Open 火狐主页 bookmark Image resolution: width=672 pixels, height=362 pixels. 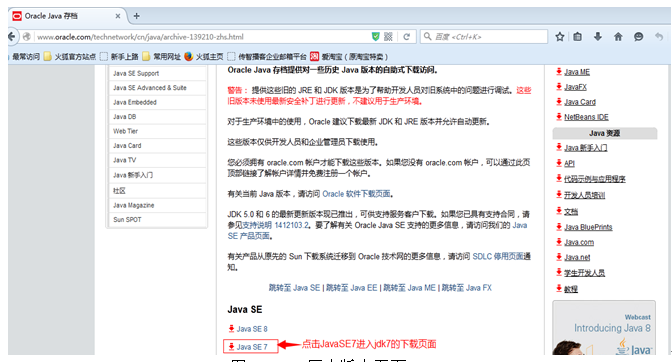point(204,57)
